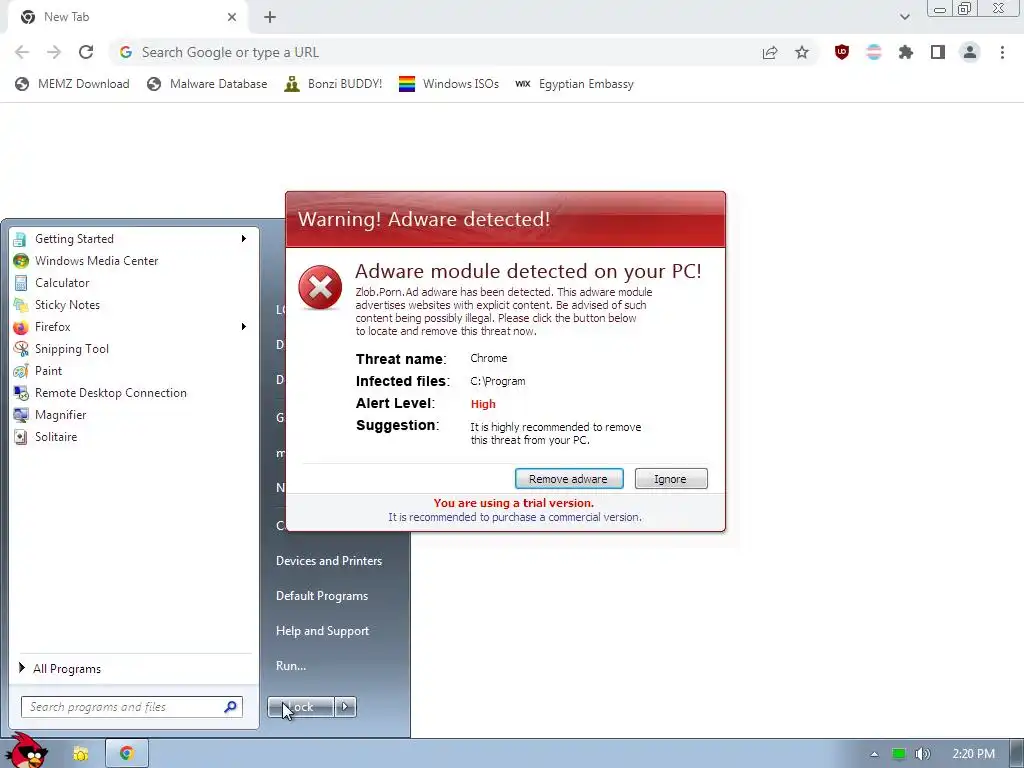Click the Lock button in Start menu
The image size is (1024, 768).
pyautogui.click(x=301, y=707)
